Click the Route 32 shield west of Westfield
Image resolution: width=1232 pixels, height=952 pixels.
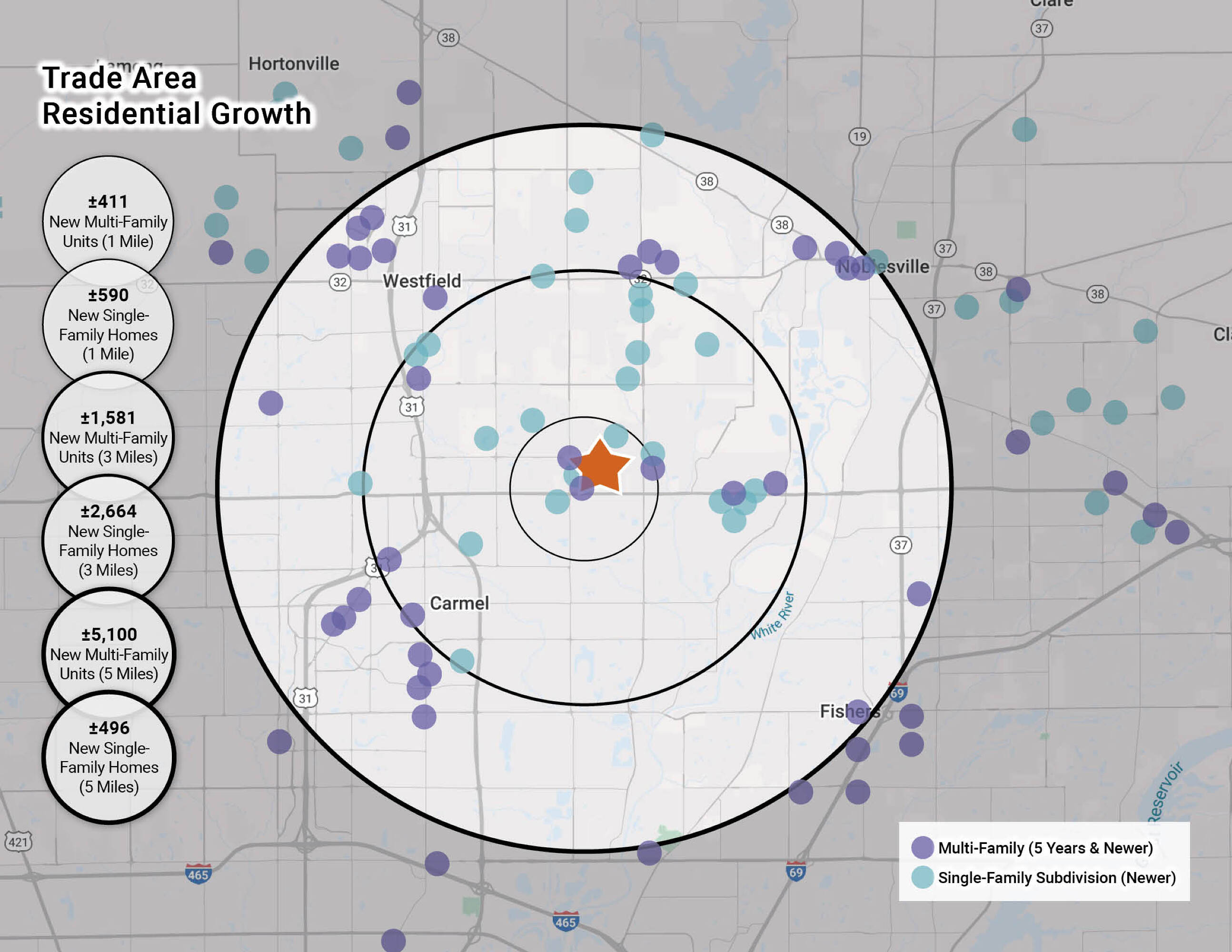(339, 282)
